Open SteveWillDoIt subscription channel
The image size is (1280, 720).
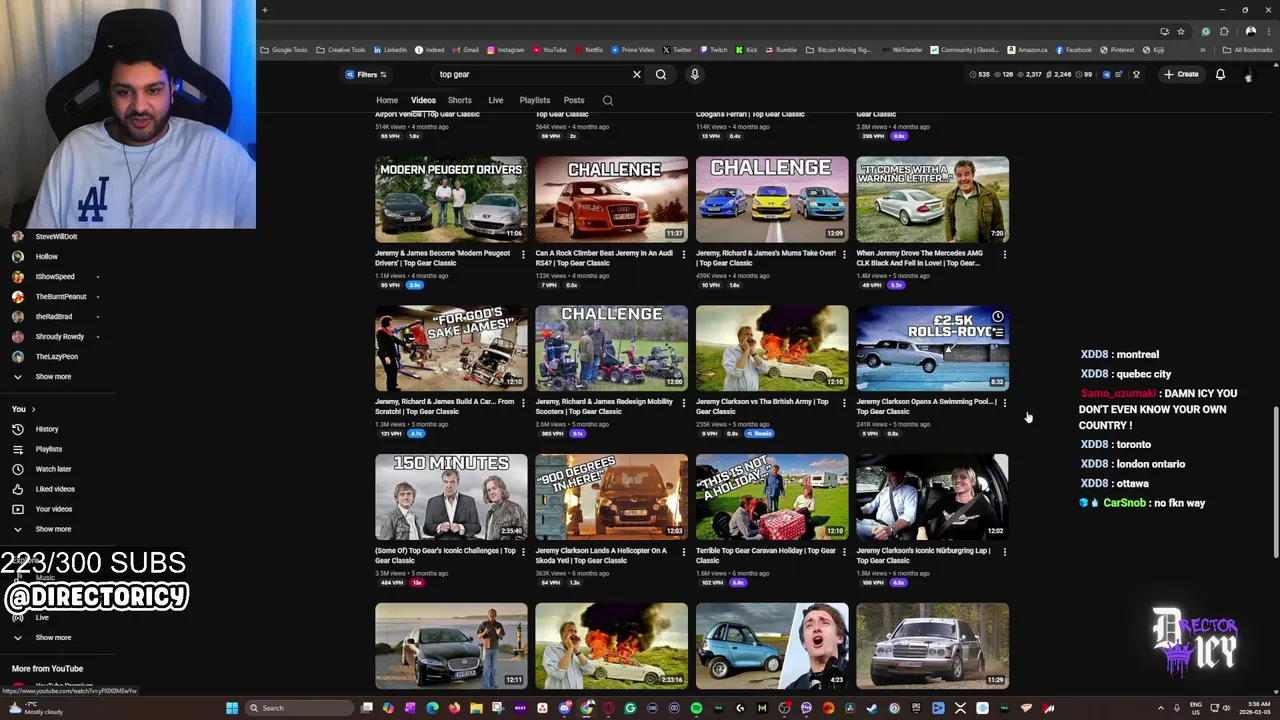pos(56,237)
